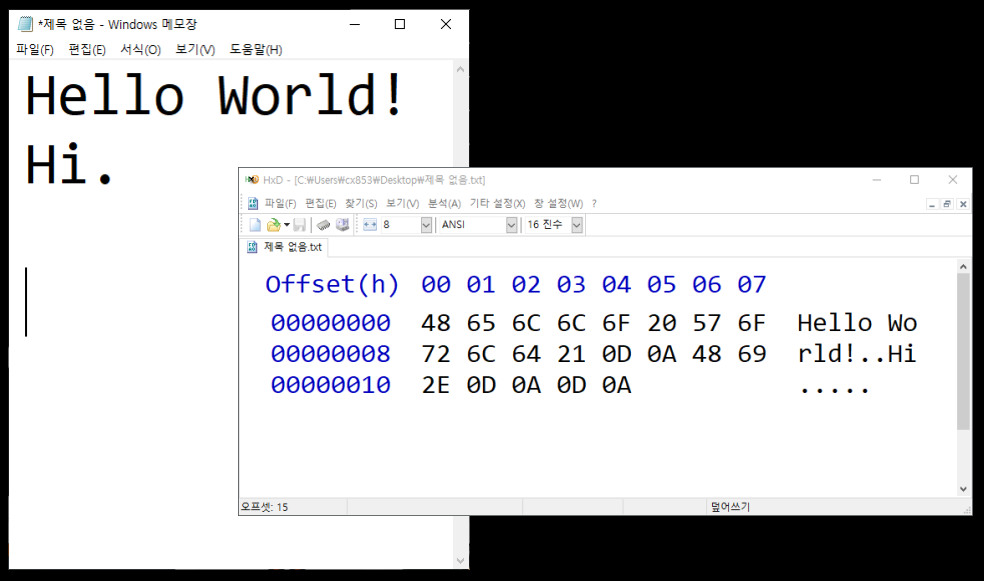Image resolution: width=984 pixels, height=581 pixels.
Task: Click the bytes-per-row width arrows icon
Action: [370, 225]
